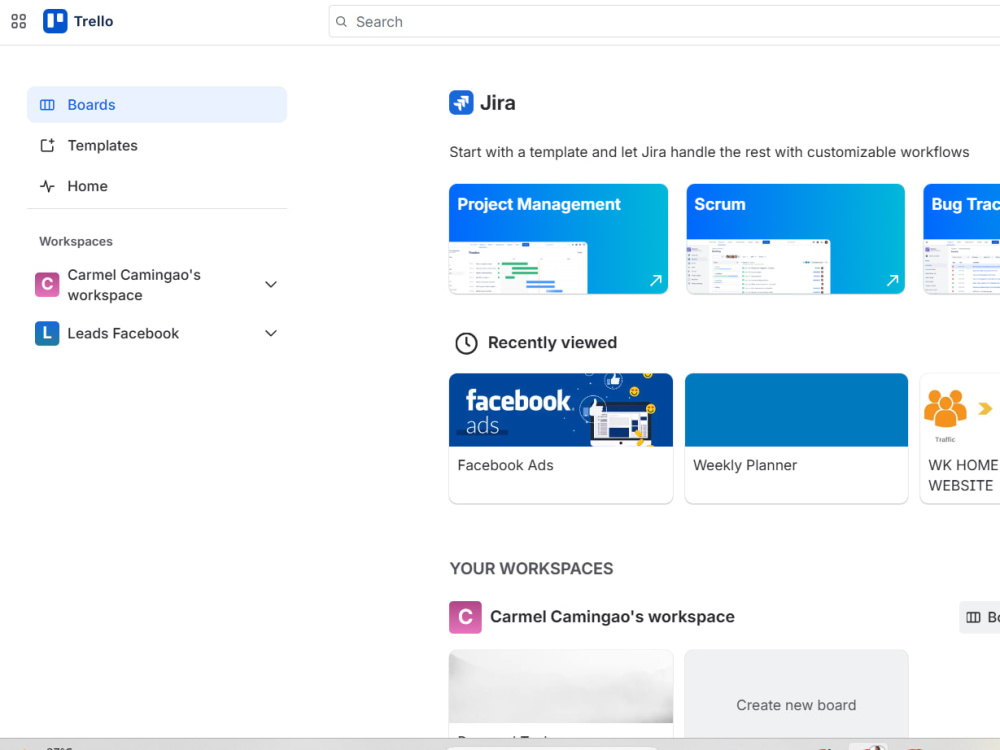The height and width of the screenshot is (750, 1000).
Task: Click the Weekly Planner board title
Action: tap(745, 466)
